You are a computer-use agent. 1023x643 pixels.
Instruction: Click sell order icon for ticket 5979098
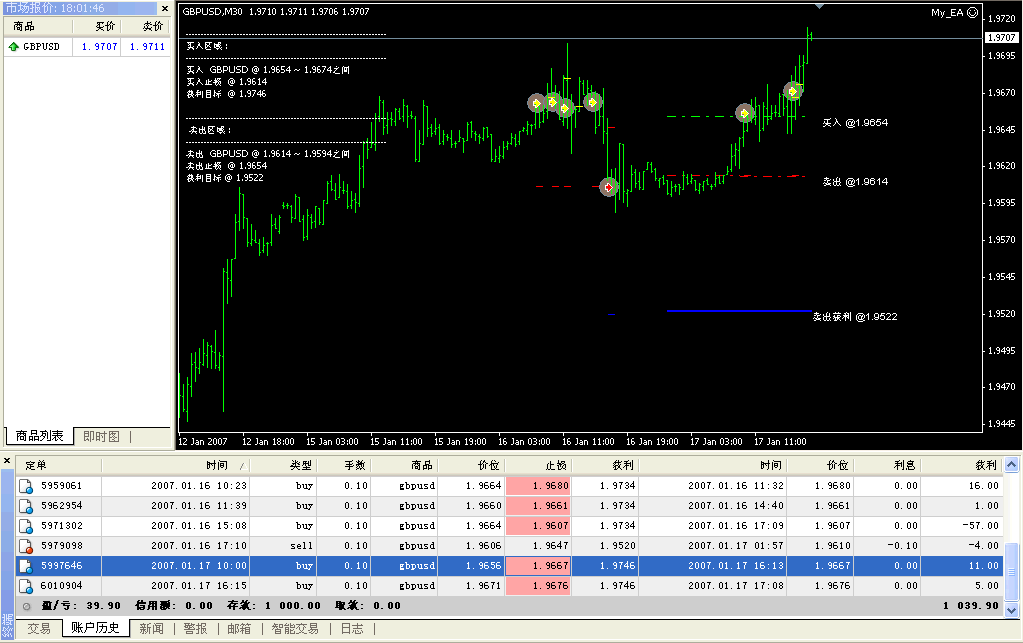point(26,546)
